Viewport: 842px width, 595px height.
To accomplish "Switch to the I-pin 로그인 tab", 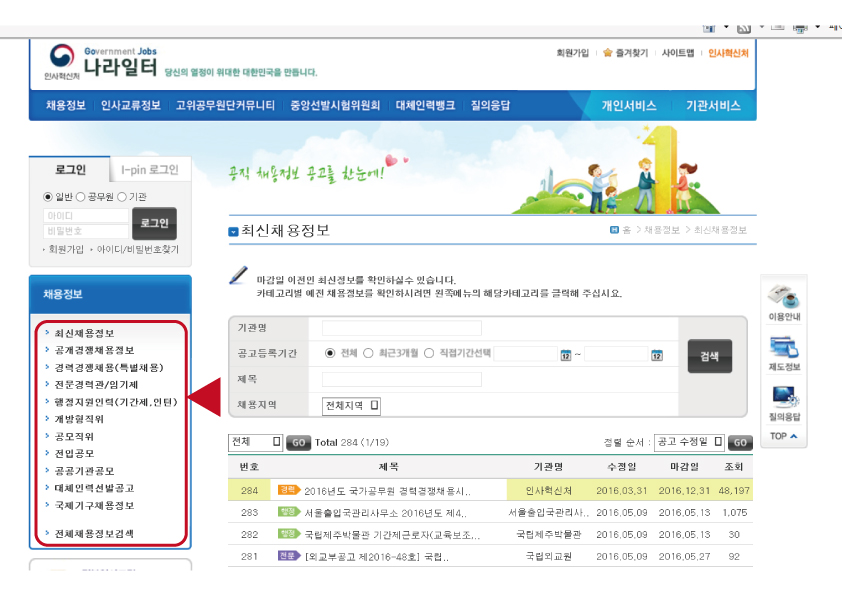I will tap(150, 170).
